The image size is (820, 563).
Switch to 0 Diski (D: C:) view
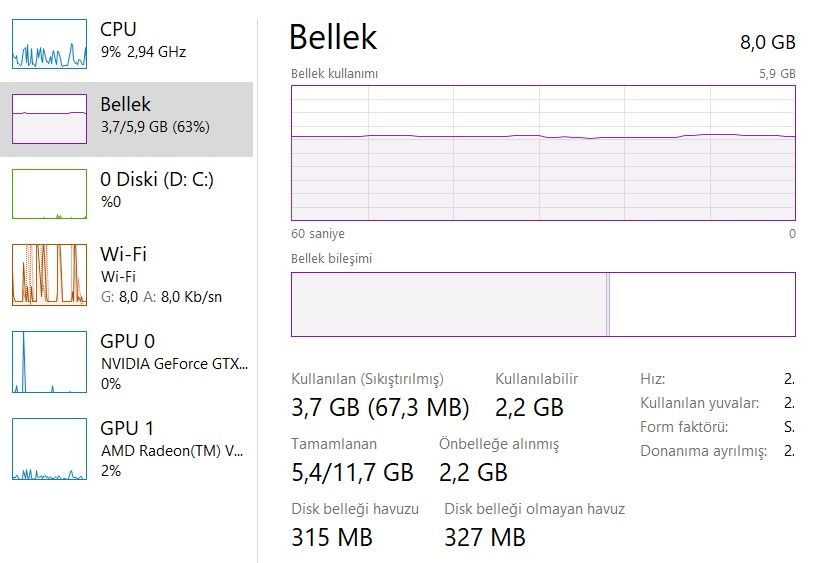157,180
